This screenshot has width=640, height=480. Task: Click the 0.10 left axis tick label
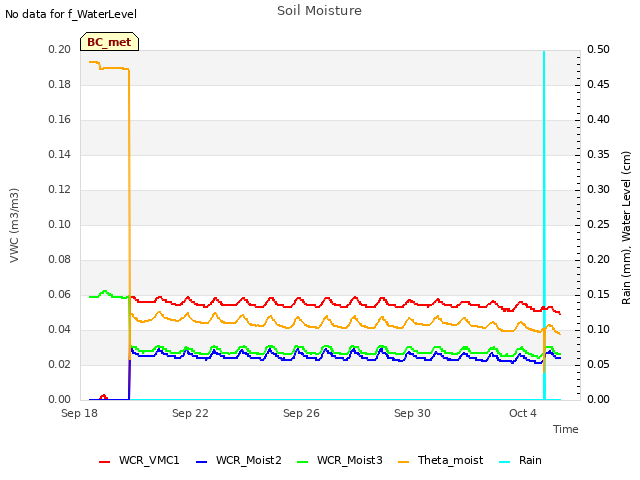click(60, 224)
